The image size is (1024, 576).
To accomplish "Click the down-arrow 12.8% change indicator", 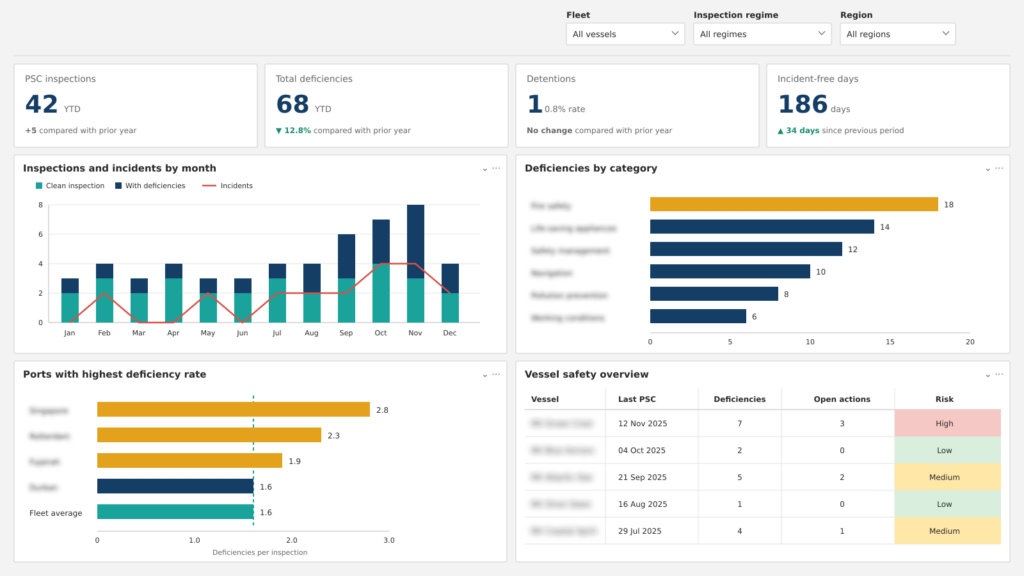I will point(293,131).
